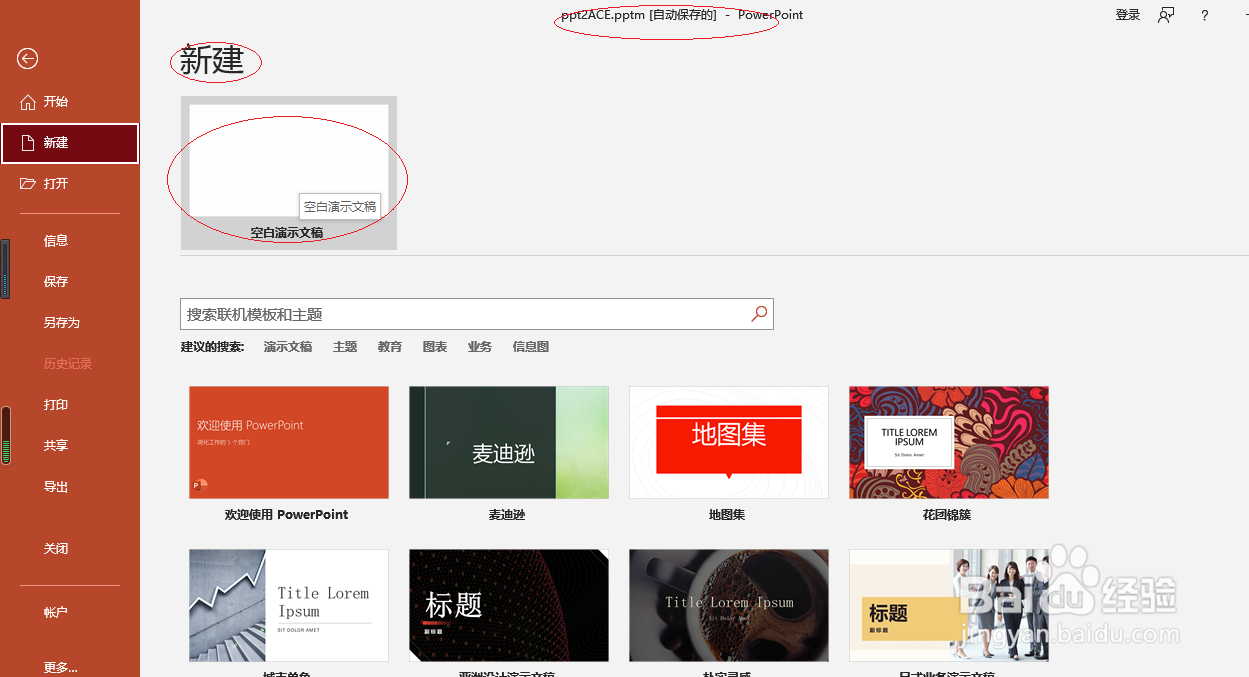Go to the 打印 page
This screenshot has height=677, width=1249.
(56, 405)
